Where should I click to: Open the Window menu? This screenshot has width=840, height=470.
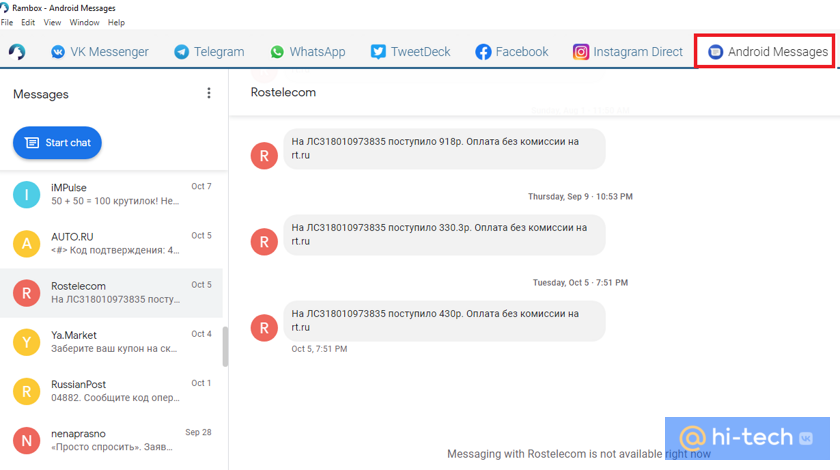tap(84, 23)
